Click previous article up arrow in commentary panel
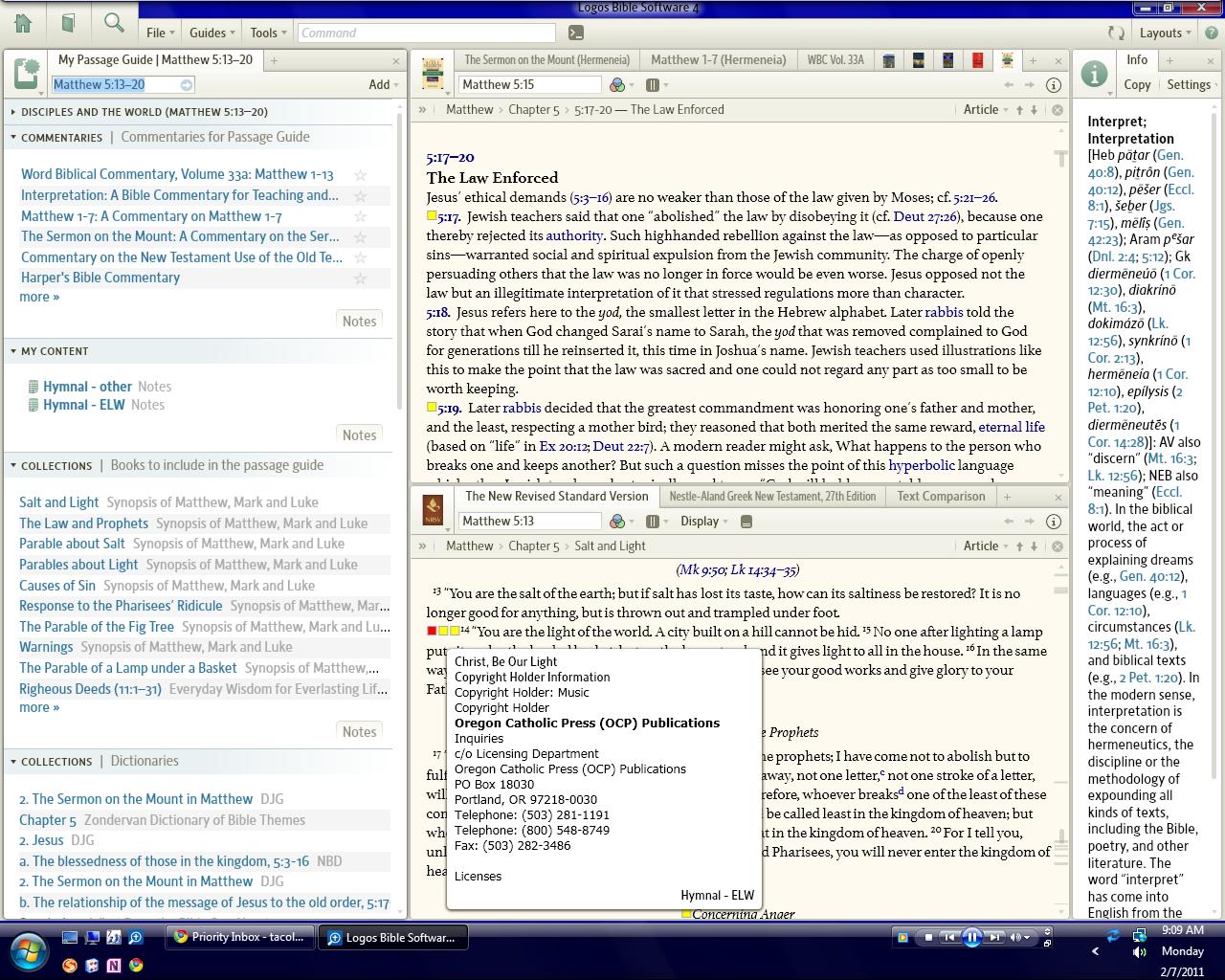 1020,110
